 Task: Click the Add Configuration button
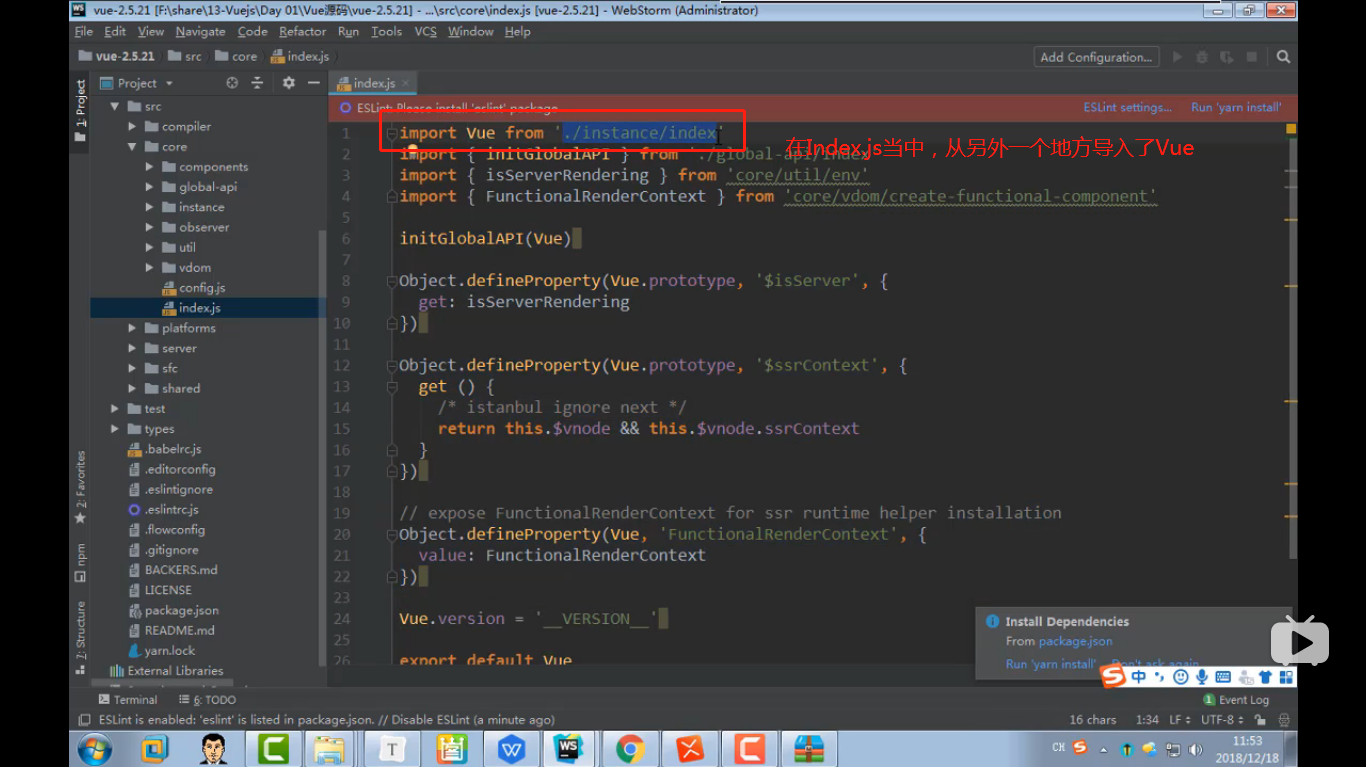[x=1096, y=57]
